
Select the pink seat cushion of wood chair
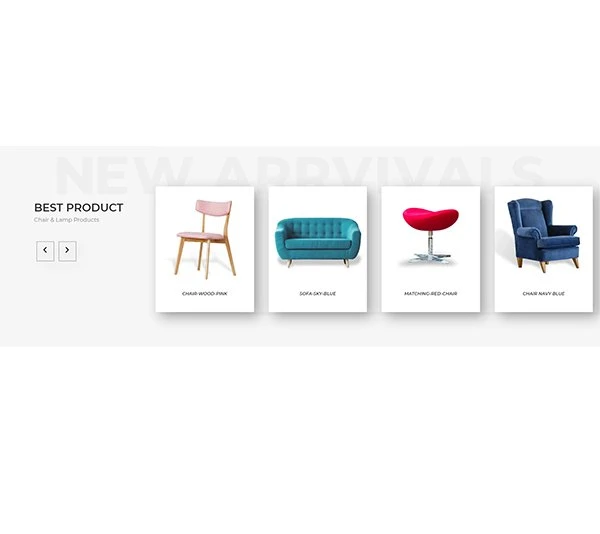pos(200,235)
